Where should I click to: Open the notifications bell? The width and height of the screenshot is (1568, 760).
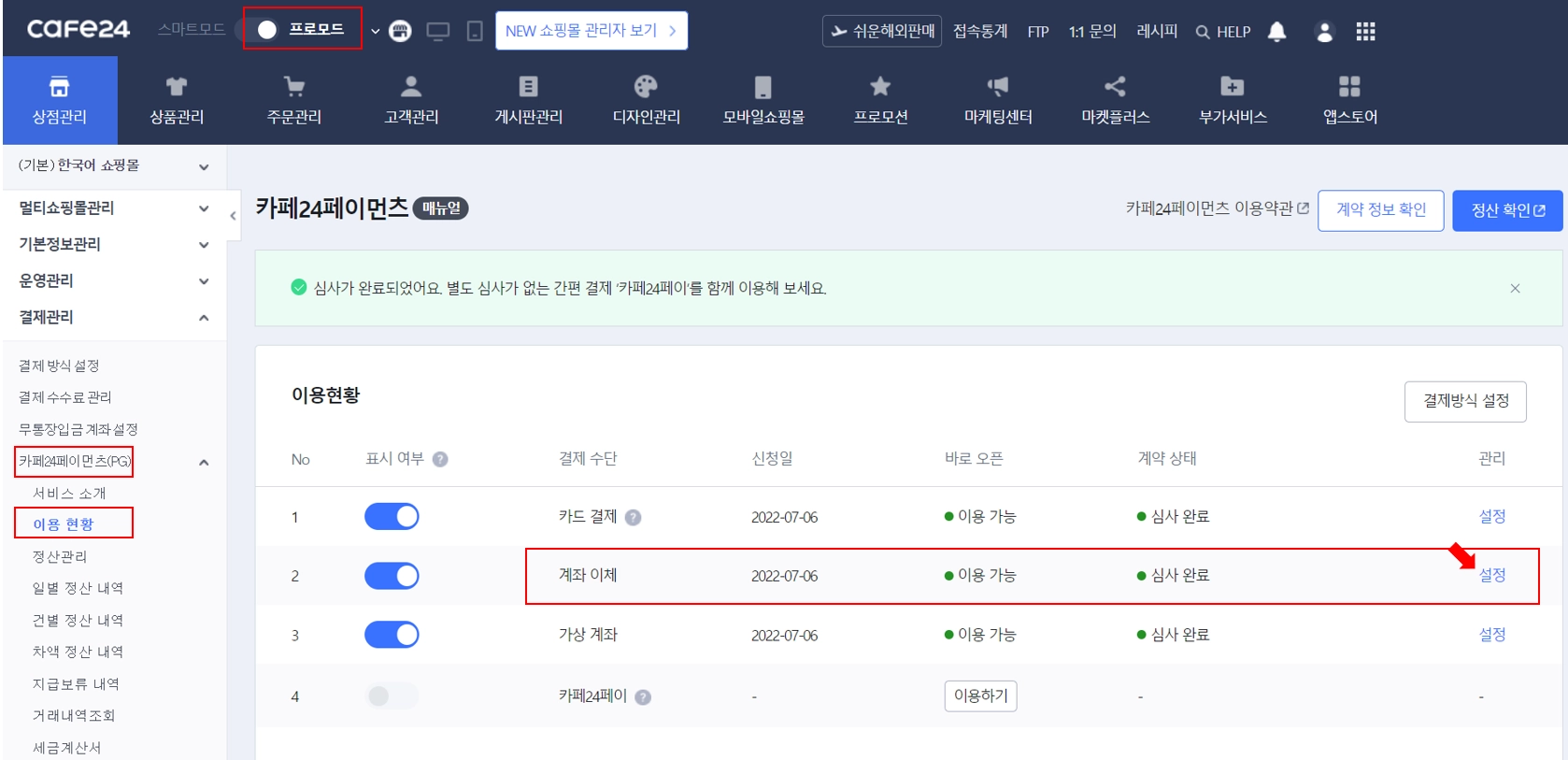click(1277, 31)
